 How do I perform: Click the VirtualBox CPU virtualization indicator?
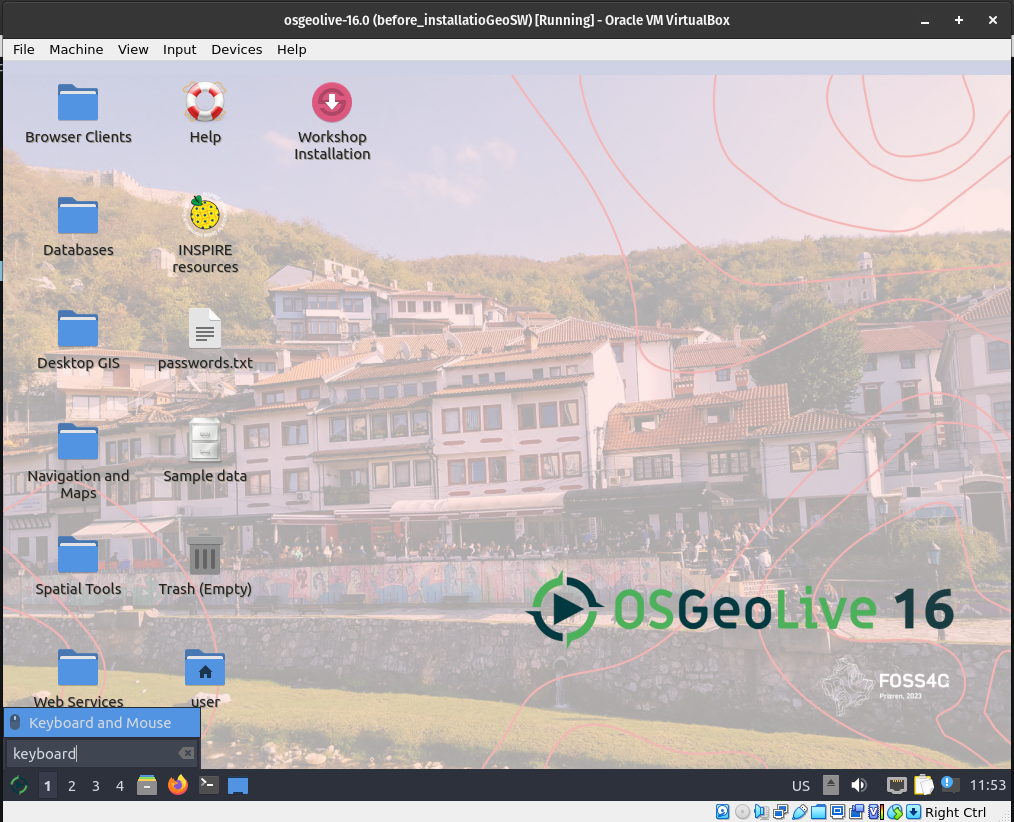click(876, 812)
